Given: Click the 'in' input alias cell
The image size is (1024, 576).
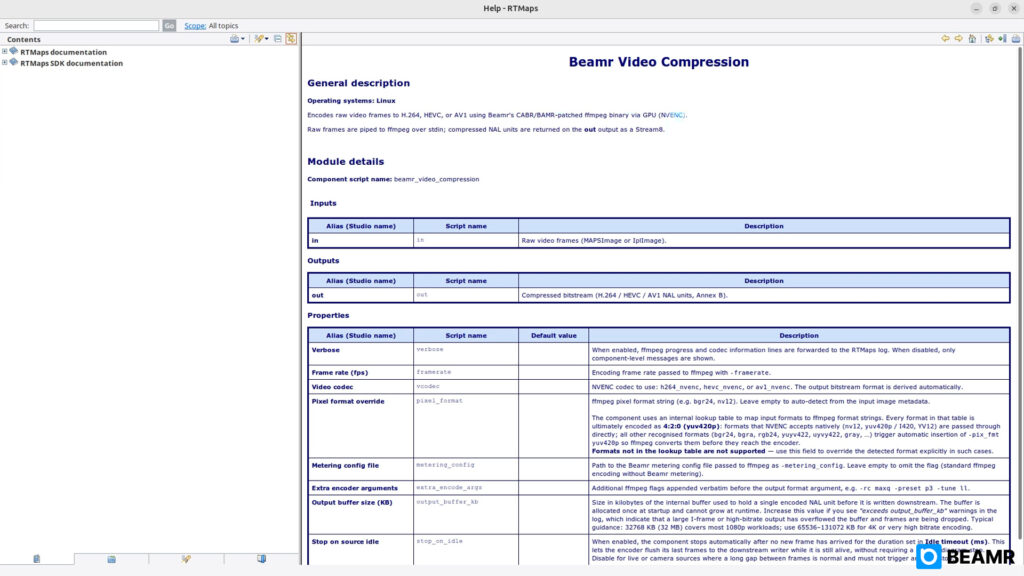Looking at the screenshot, I should 361,240.
